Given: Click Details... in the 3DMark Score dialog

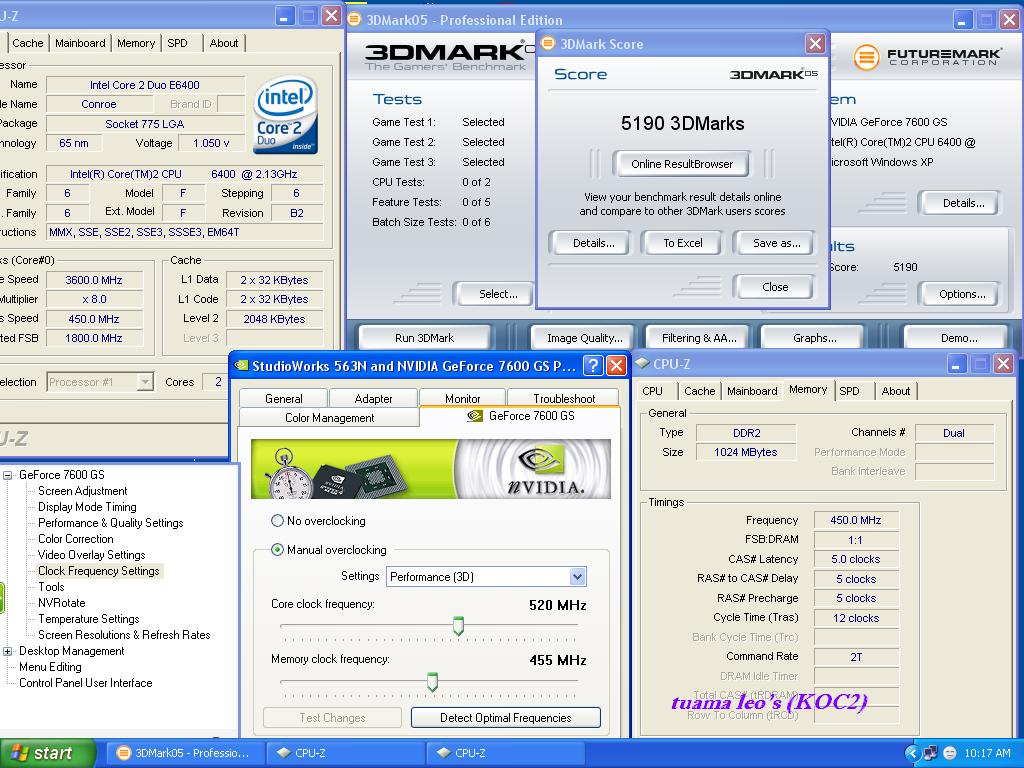Looking at the screenshot, I should click(593, 243).
